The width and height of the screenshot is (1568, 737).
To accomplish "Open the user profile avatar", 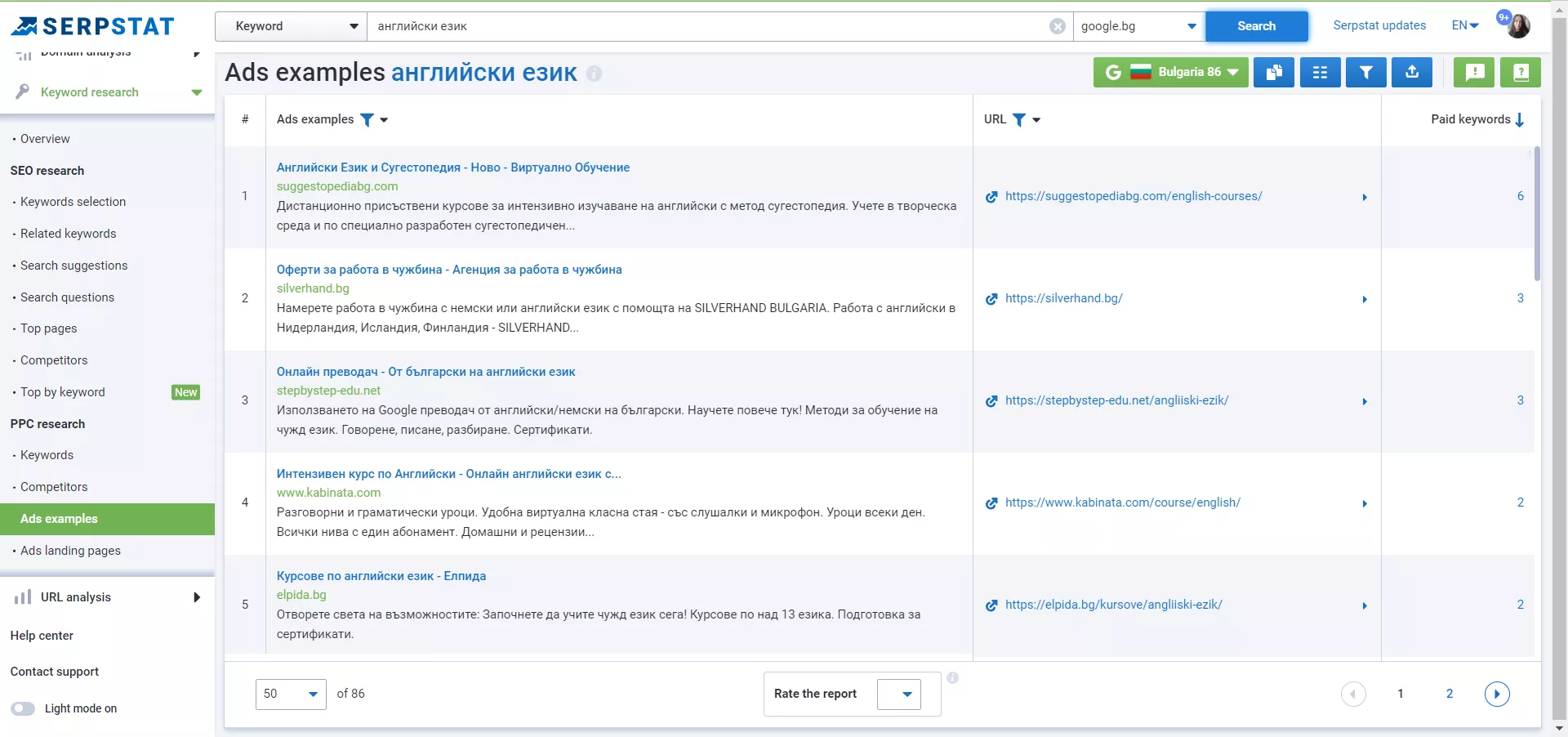I will (1518, 26).
